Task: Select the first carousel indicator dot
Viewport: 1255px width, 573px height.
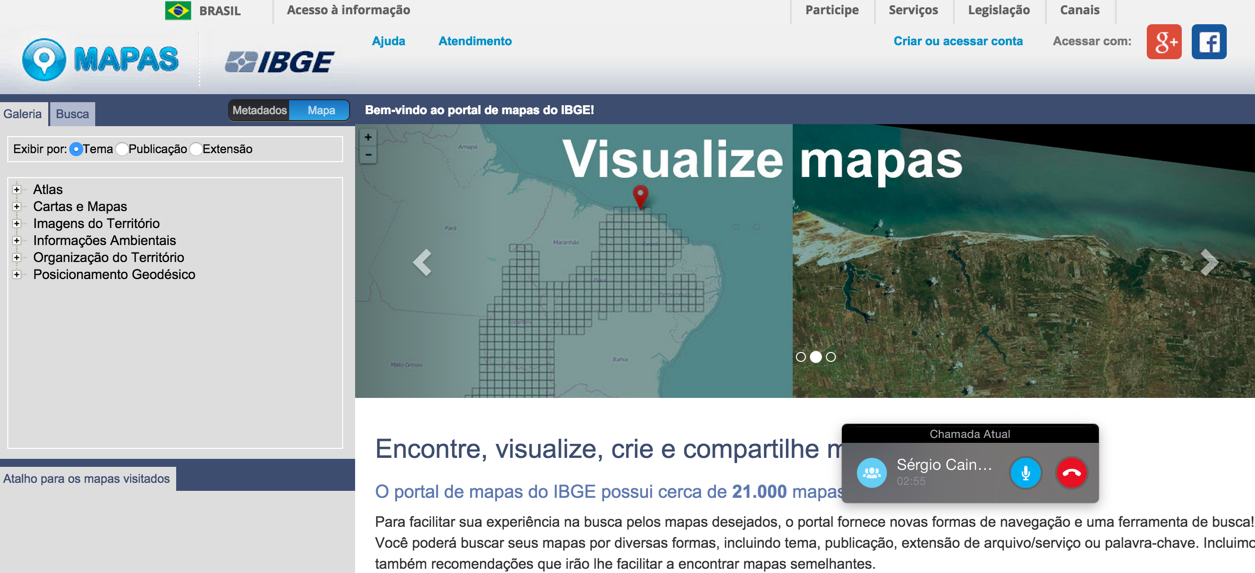Action: (801, 357)
